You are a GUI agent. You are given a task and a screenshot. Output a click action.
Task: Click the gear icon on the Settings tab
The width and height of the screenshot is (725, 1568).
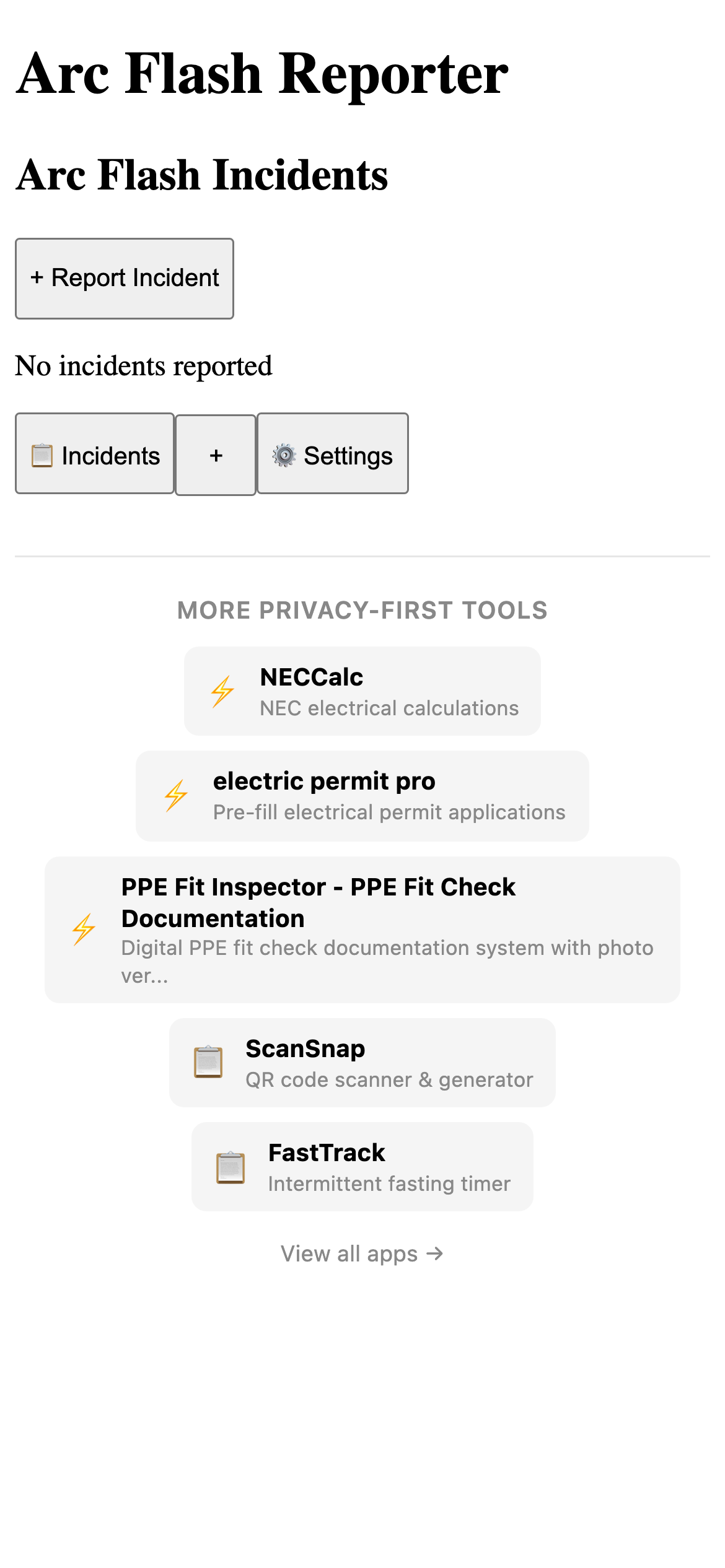[x=284, y=454]
